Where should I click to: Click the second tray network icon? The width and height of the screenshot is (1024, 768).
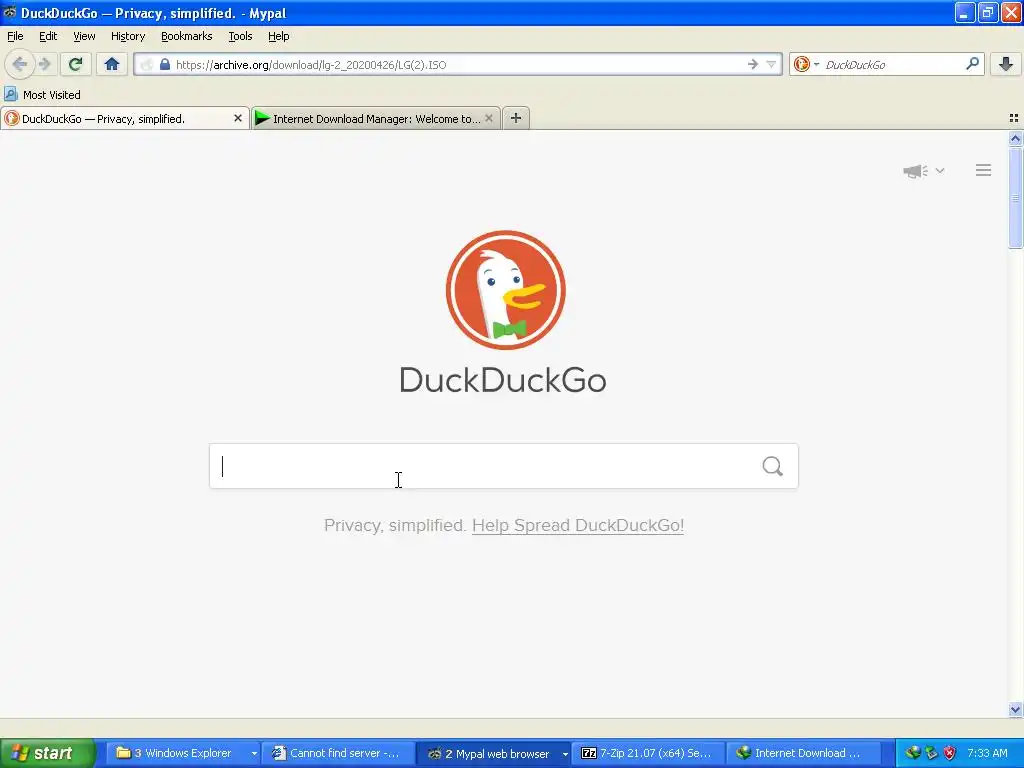click(932, 753)
